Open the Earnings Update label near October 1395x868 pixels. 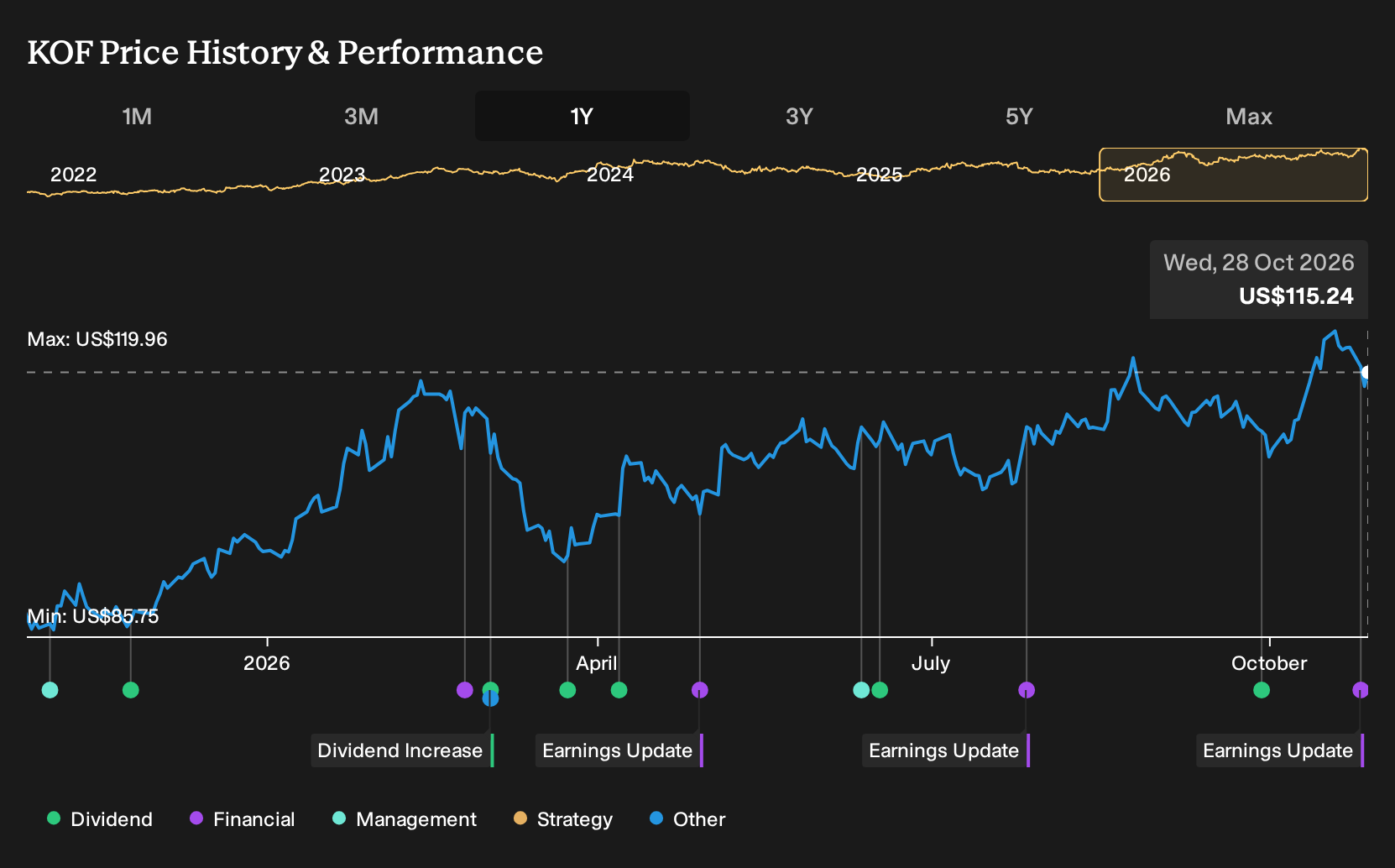coord(1280,750)
